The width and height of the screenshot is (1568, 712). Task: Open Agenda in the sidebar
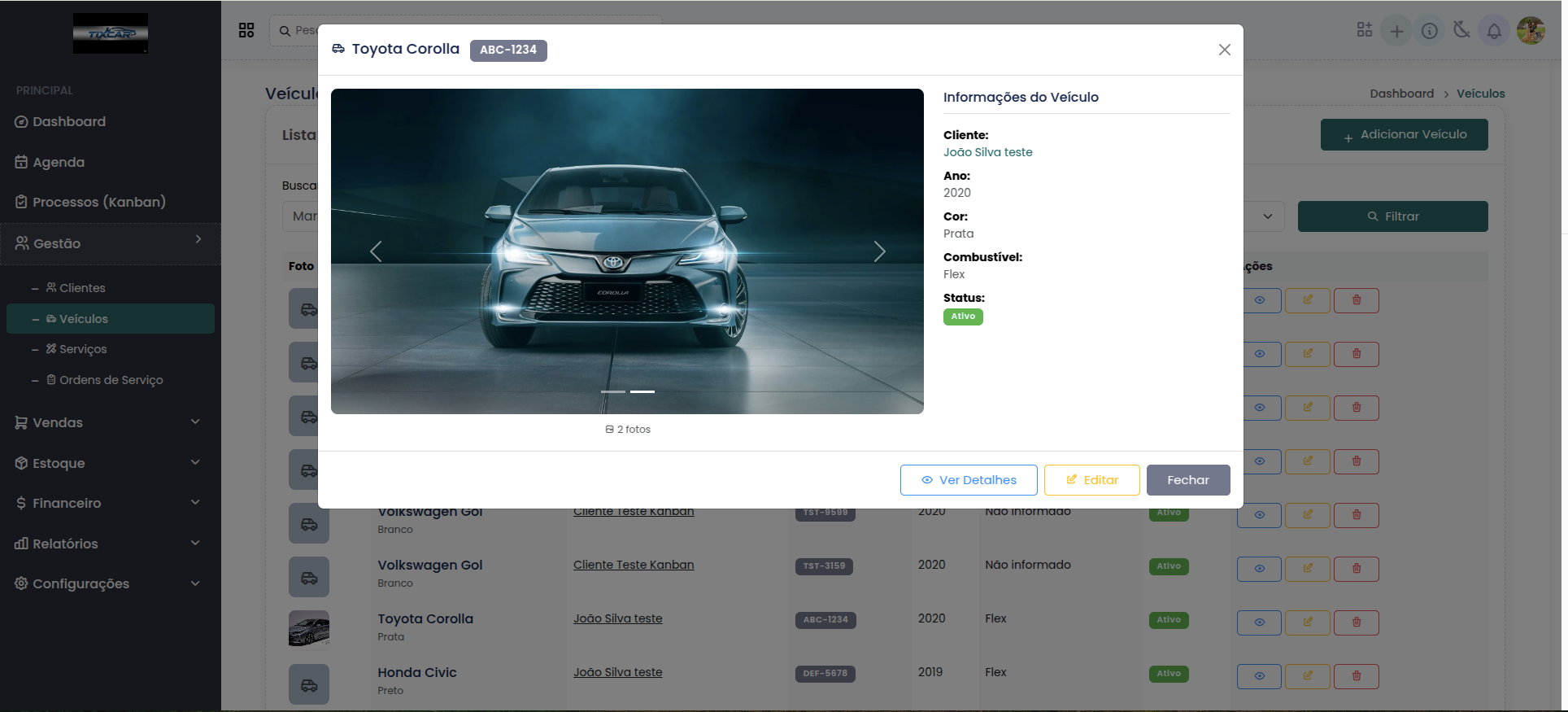pos(59,162)
